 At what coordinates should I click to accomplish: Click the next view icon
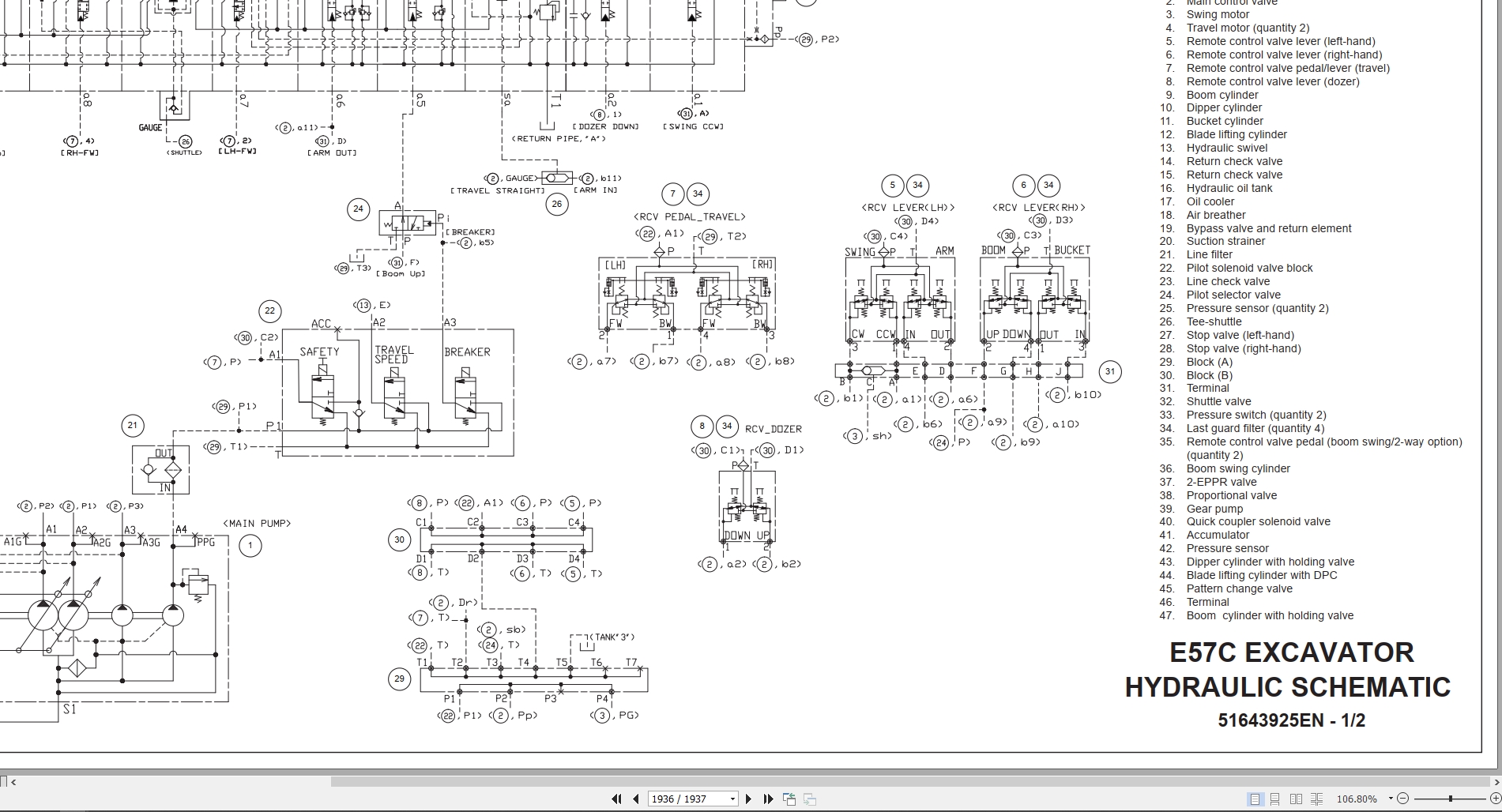click(x=809, y=799)
